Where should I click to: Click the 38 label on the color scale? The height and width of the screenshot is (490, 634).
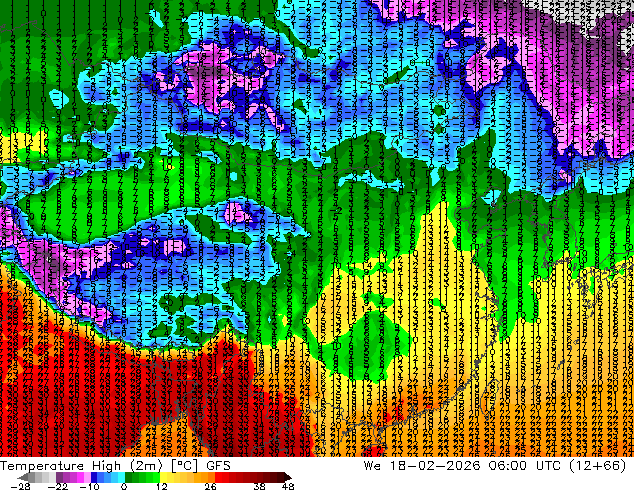click(259, 486)
